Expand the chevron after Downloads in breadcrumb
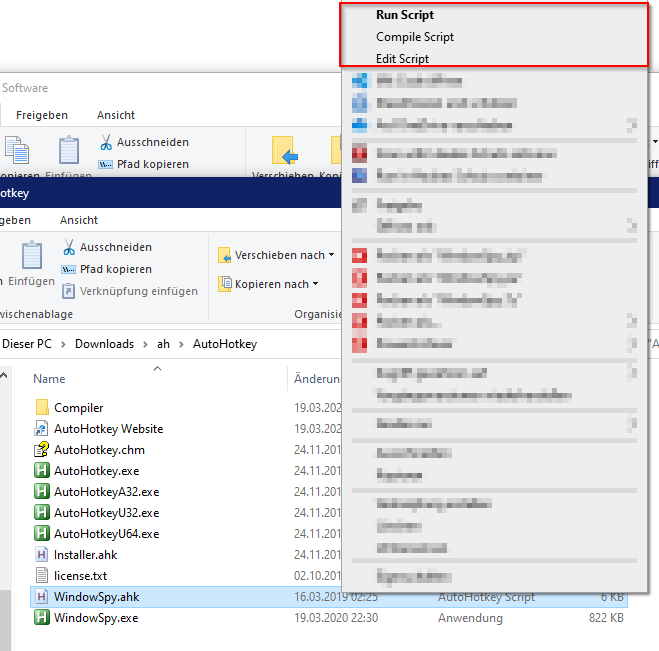 [145, 344]
